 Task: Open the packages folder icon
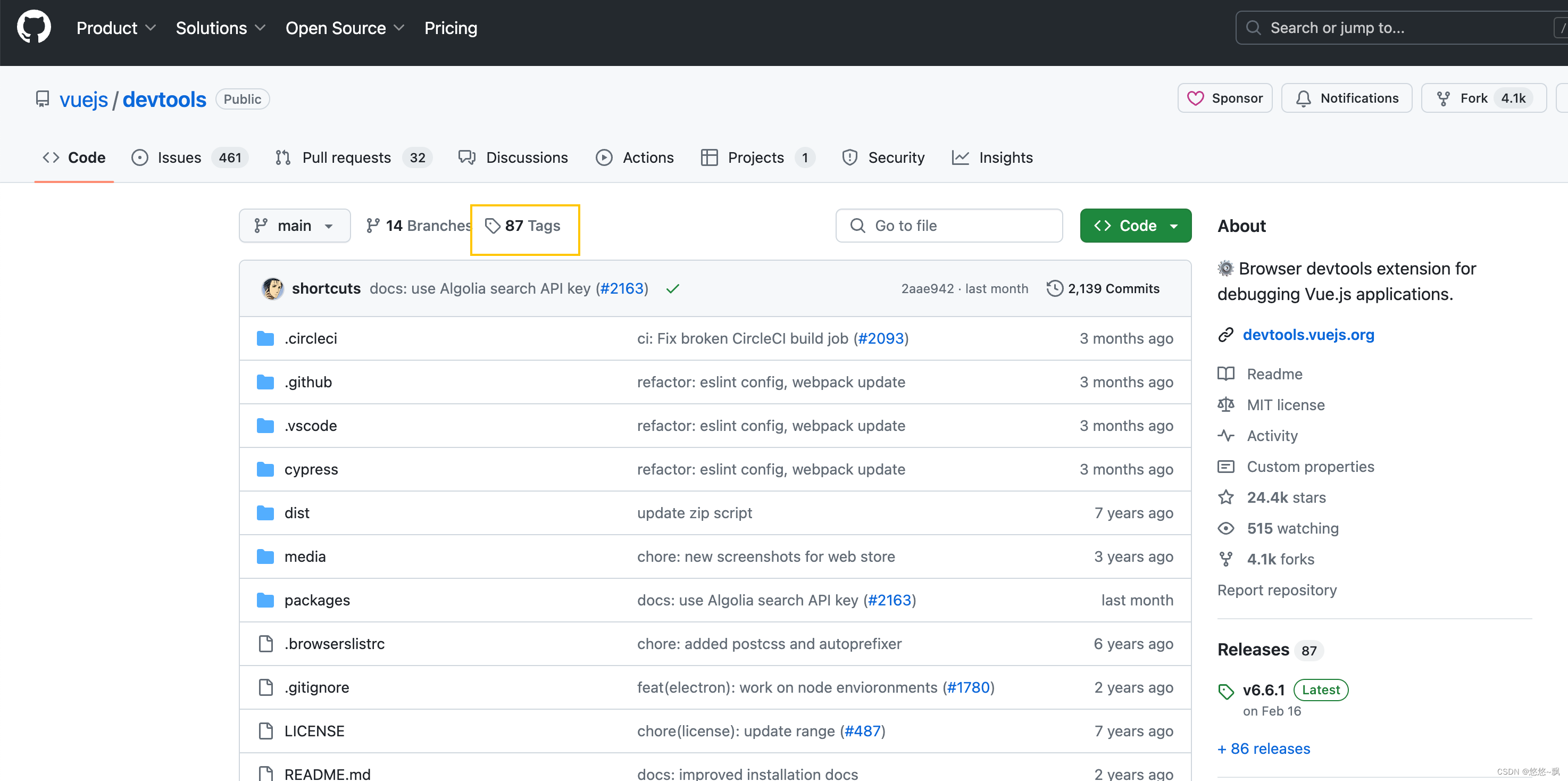(265, 600)
